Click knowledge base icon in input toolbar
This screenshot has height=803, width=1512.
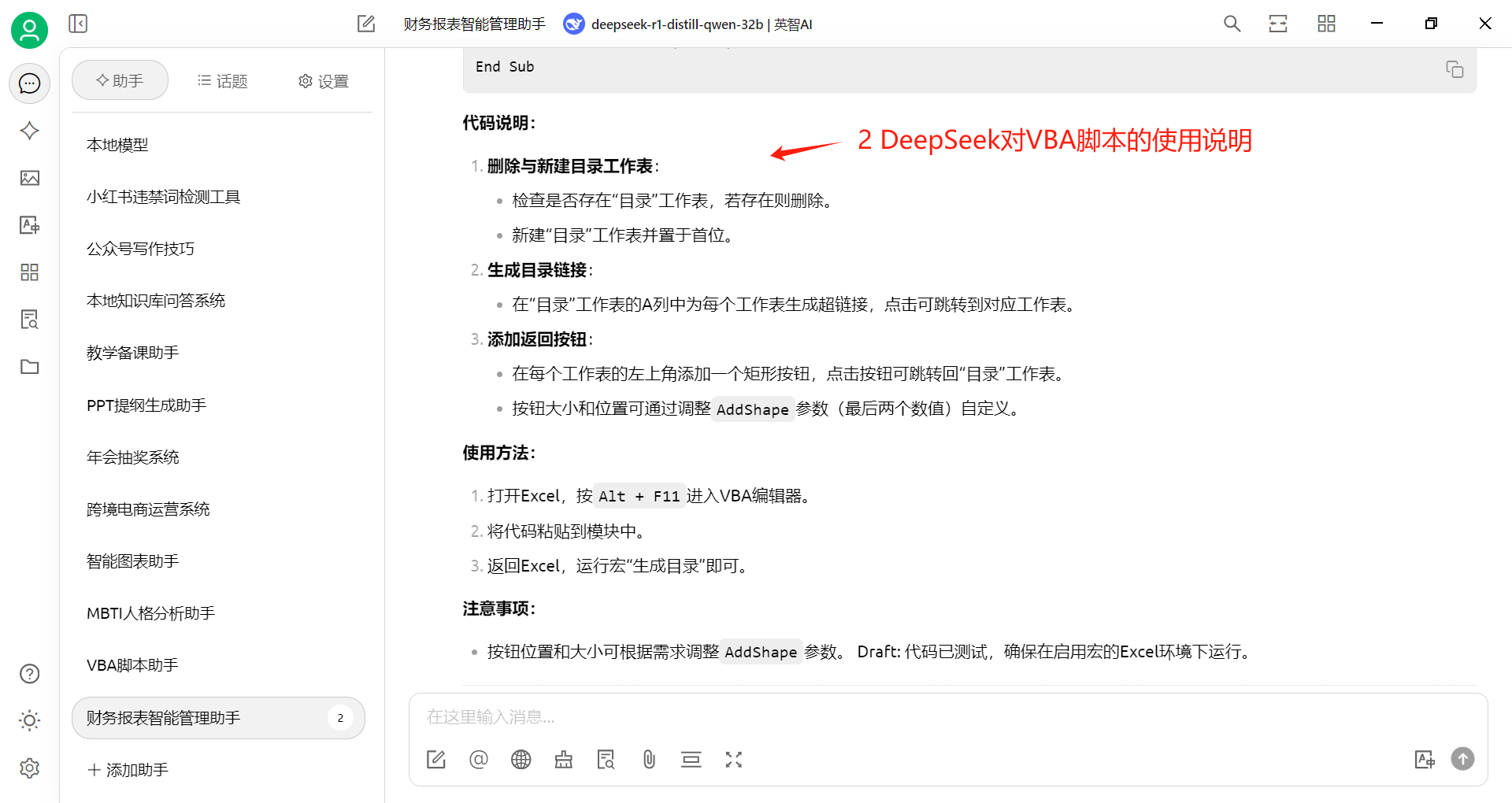(x=606, y=760)
